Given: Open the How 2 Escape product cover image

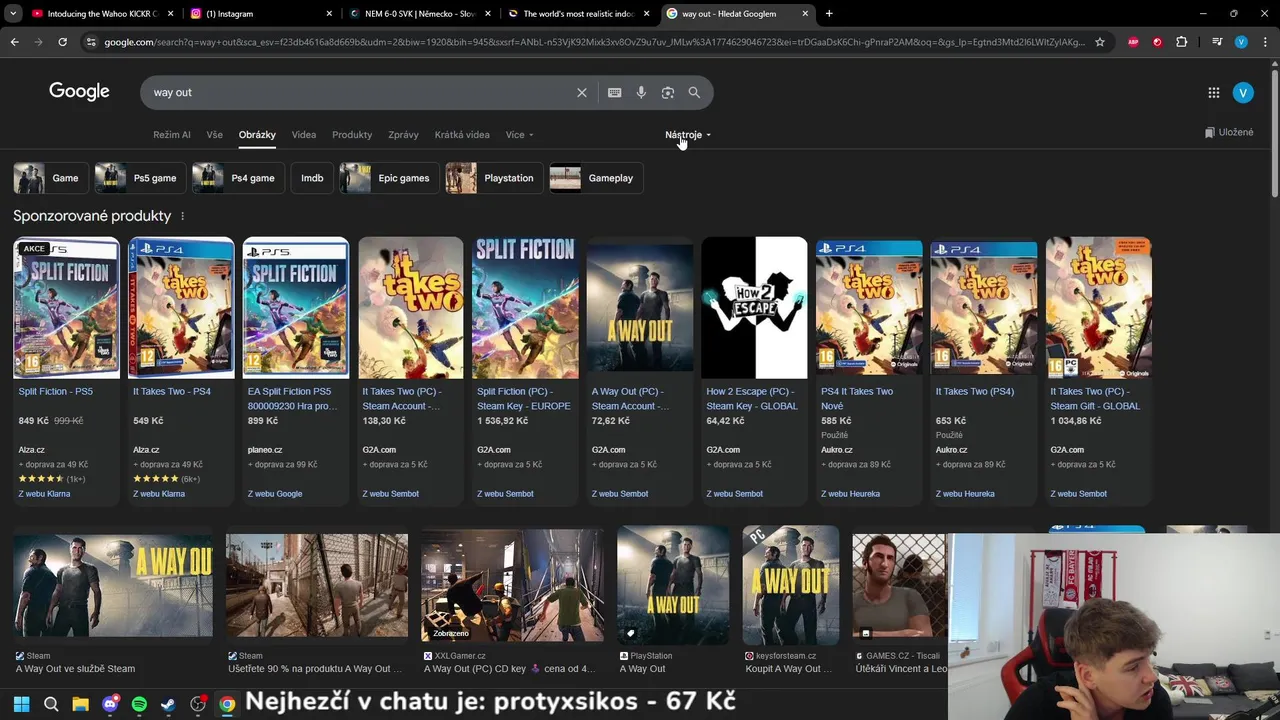Looking at the screenshot, I should [x=754, y=308].
